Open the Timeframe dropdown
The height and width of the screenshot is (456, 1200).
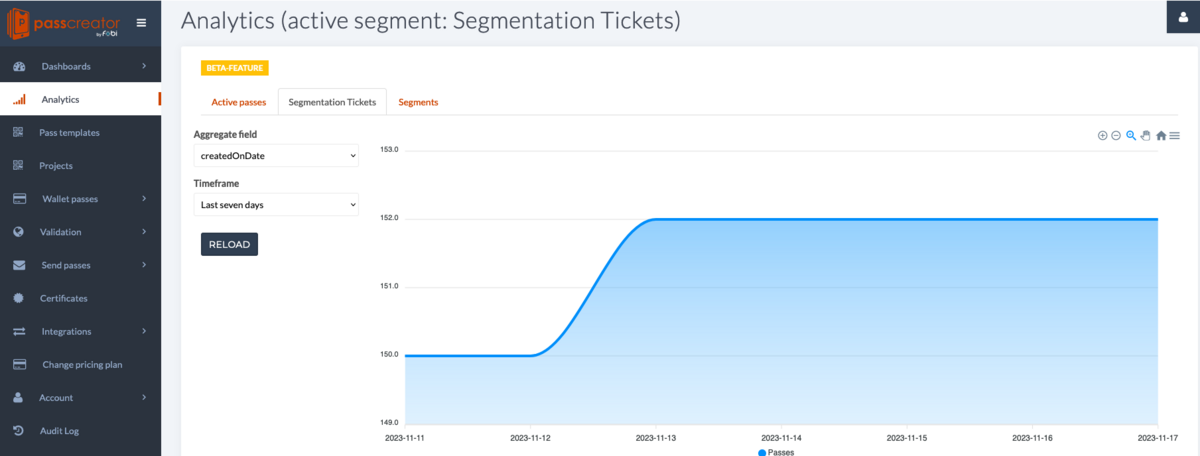(x=276, y=205)
